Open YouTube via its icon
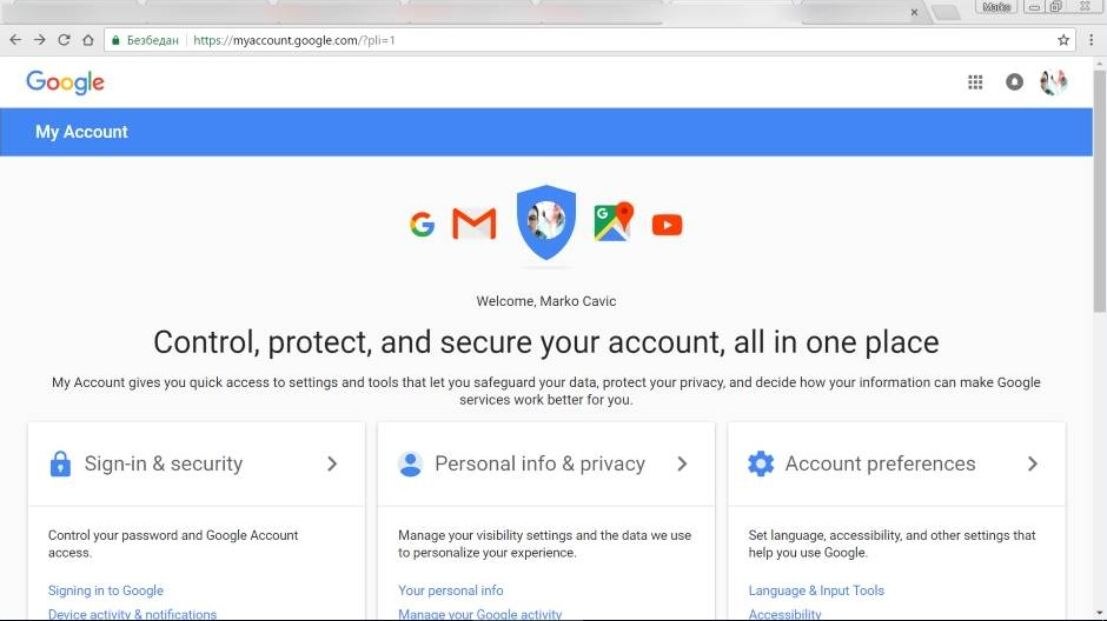1107x621 pixels. pos(666,224)
